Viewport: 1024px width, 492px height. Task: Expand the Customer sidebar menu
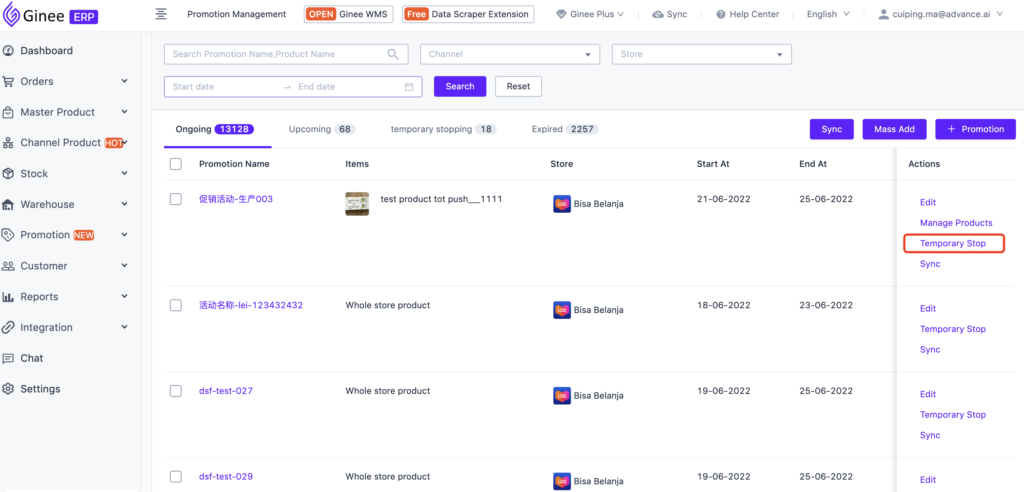(125, 266)
